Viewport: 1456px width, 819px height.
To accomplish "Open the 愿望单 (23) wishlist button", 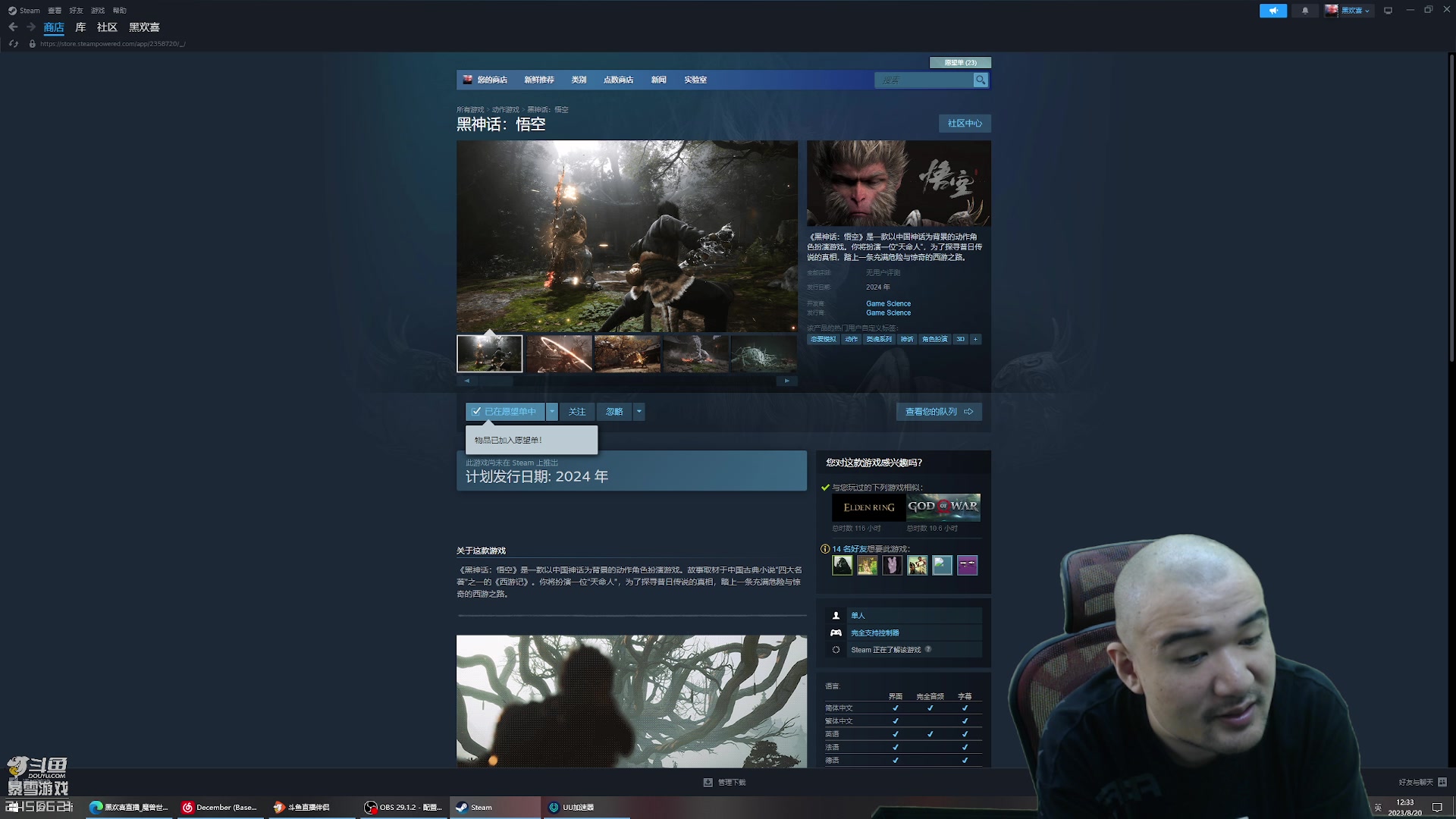I will (960, 63).
